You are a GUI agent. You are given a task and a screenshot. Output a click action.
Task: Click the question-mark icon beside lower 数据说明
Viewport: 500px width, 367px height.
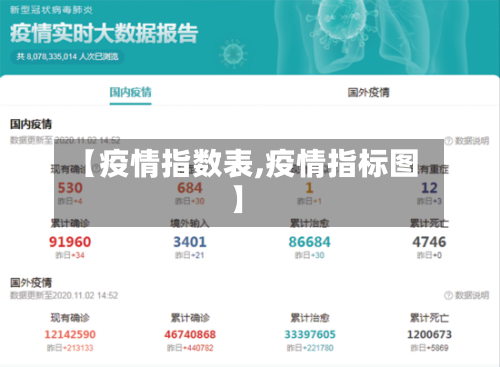click(449, 295)
